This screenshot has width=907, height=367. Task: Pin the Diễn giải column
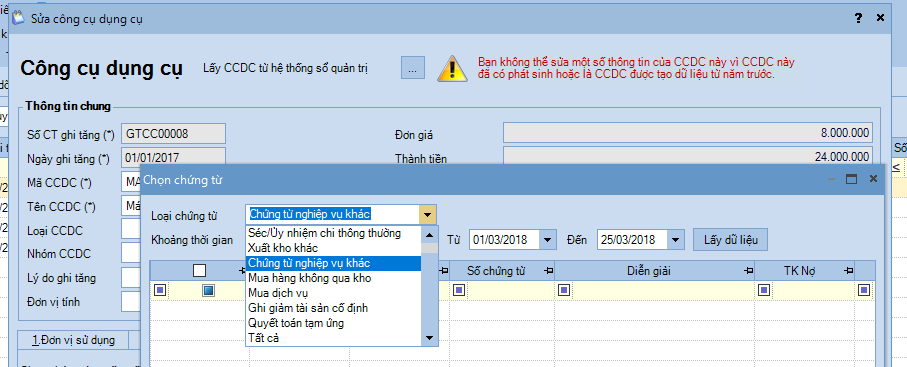pyautogui.click(x=748, y=270)
